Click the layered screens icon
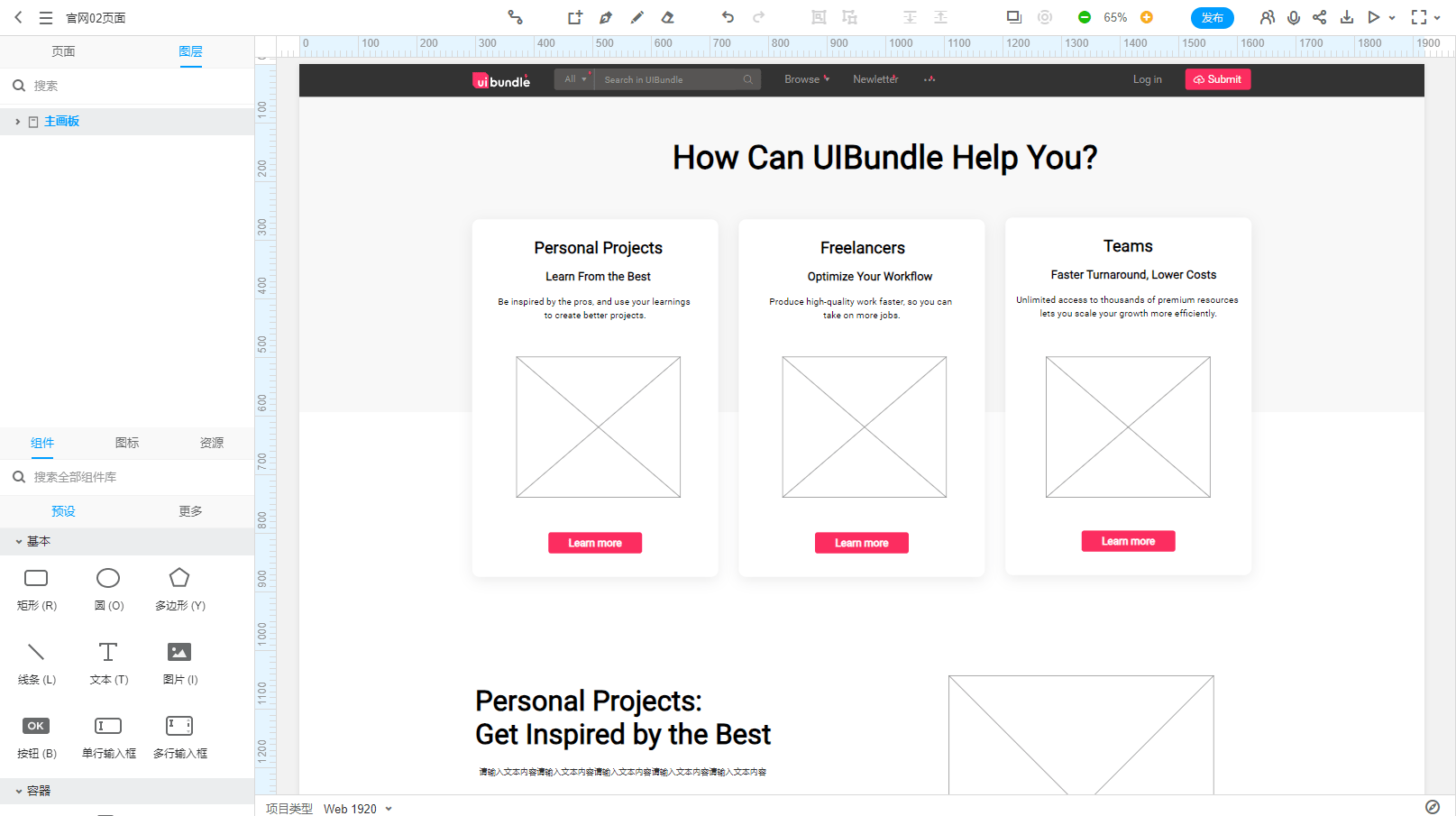 tap(1014, 17)
